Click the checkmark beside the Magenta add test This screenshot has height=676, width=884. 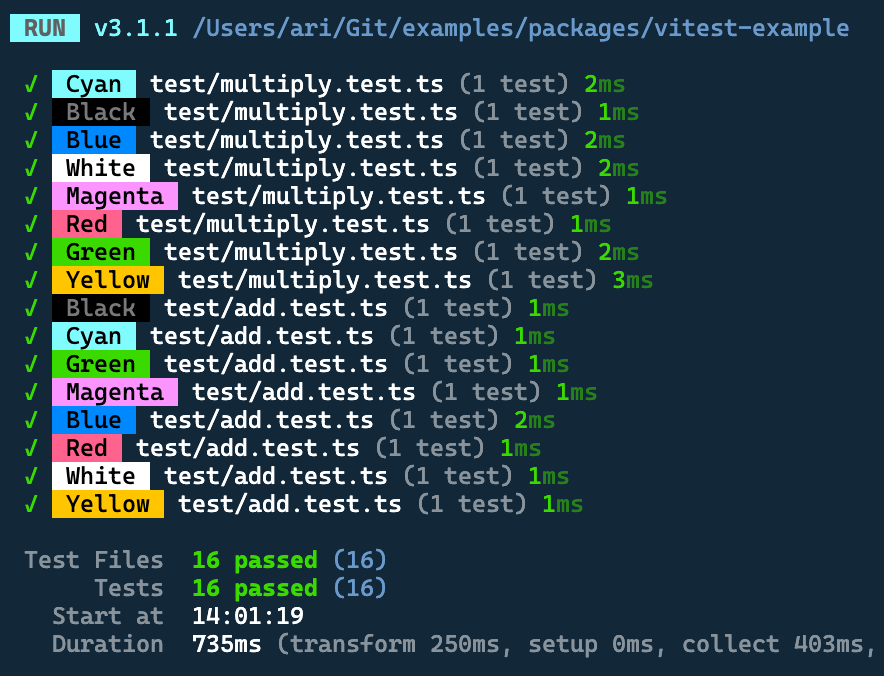tap(31, 392)
